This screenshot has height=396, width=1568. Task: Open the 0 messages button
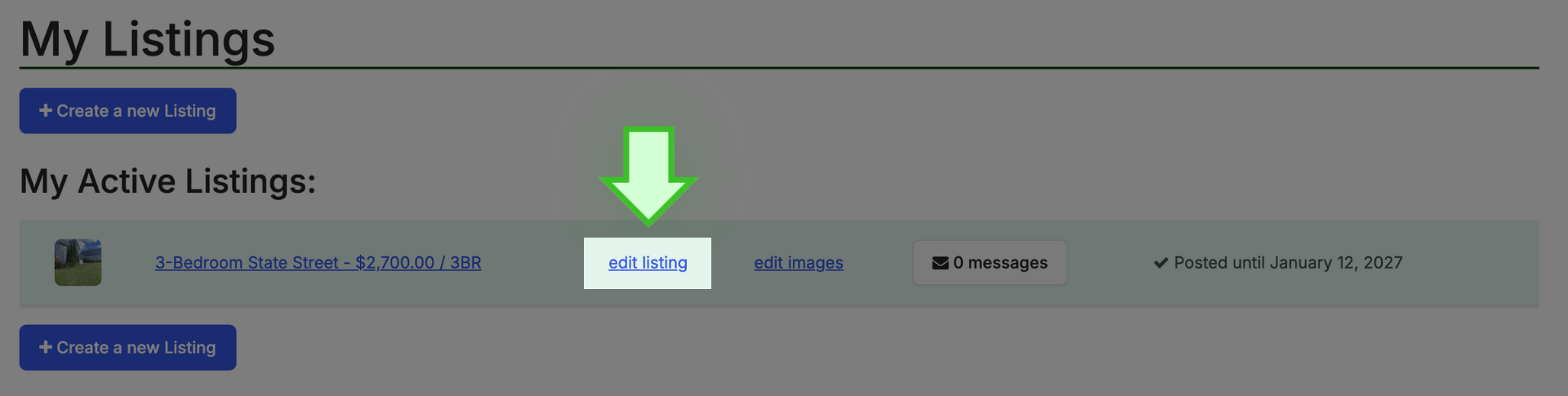[x=990, y=263]
